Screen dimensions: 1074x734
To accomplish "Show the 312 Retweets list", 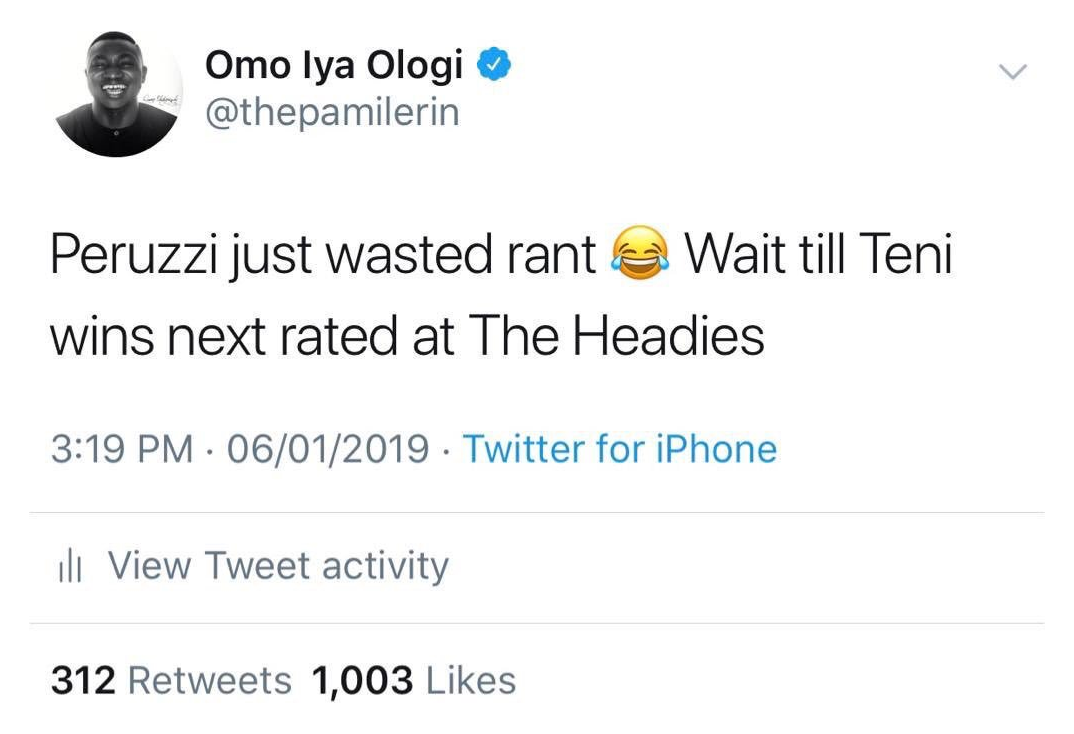I will [x=171, y=681].
